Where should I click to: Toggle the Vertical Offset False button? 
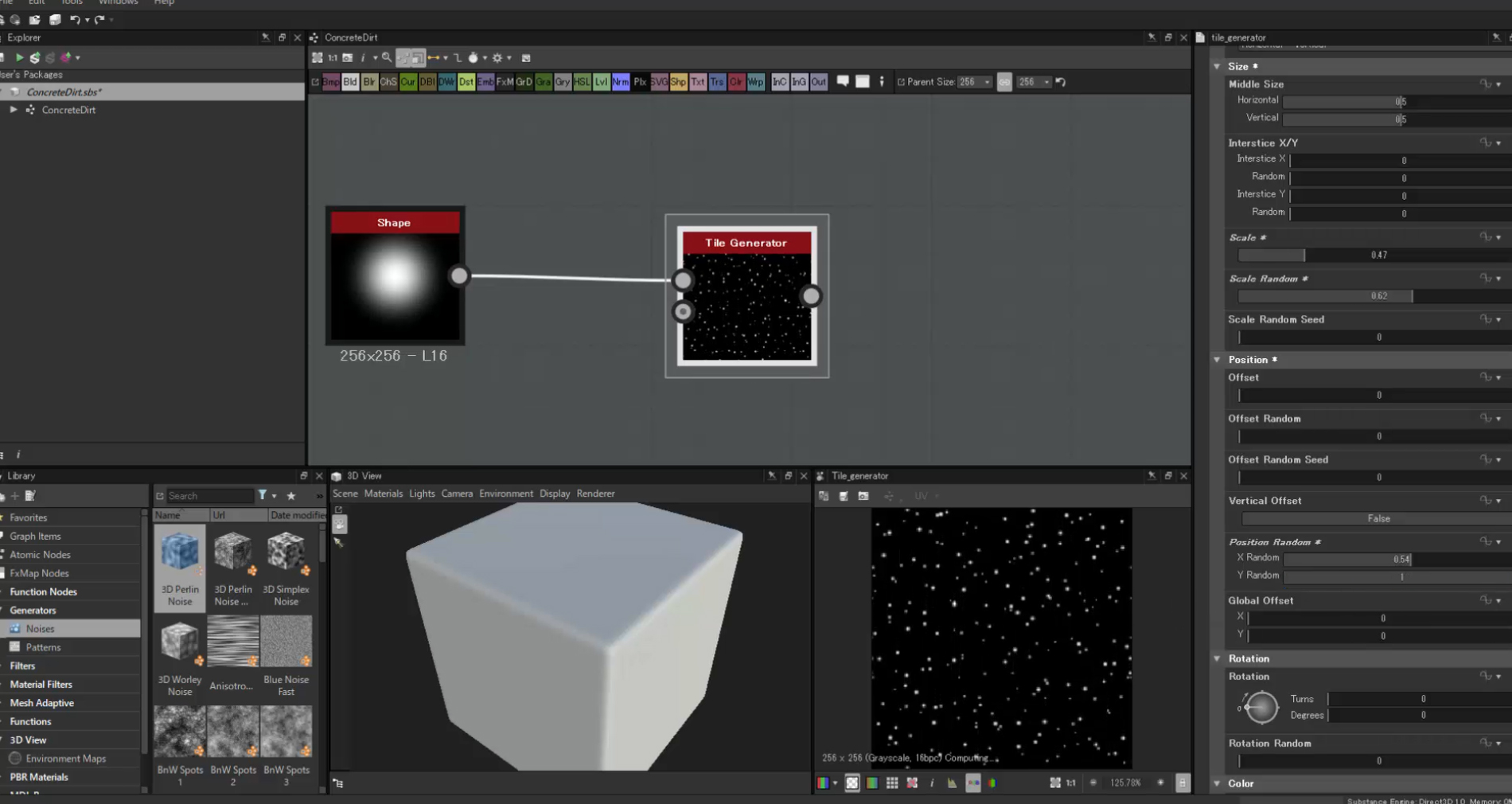pos(1378,519)
